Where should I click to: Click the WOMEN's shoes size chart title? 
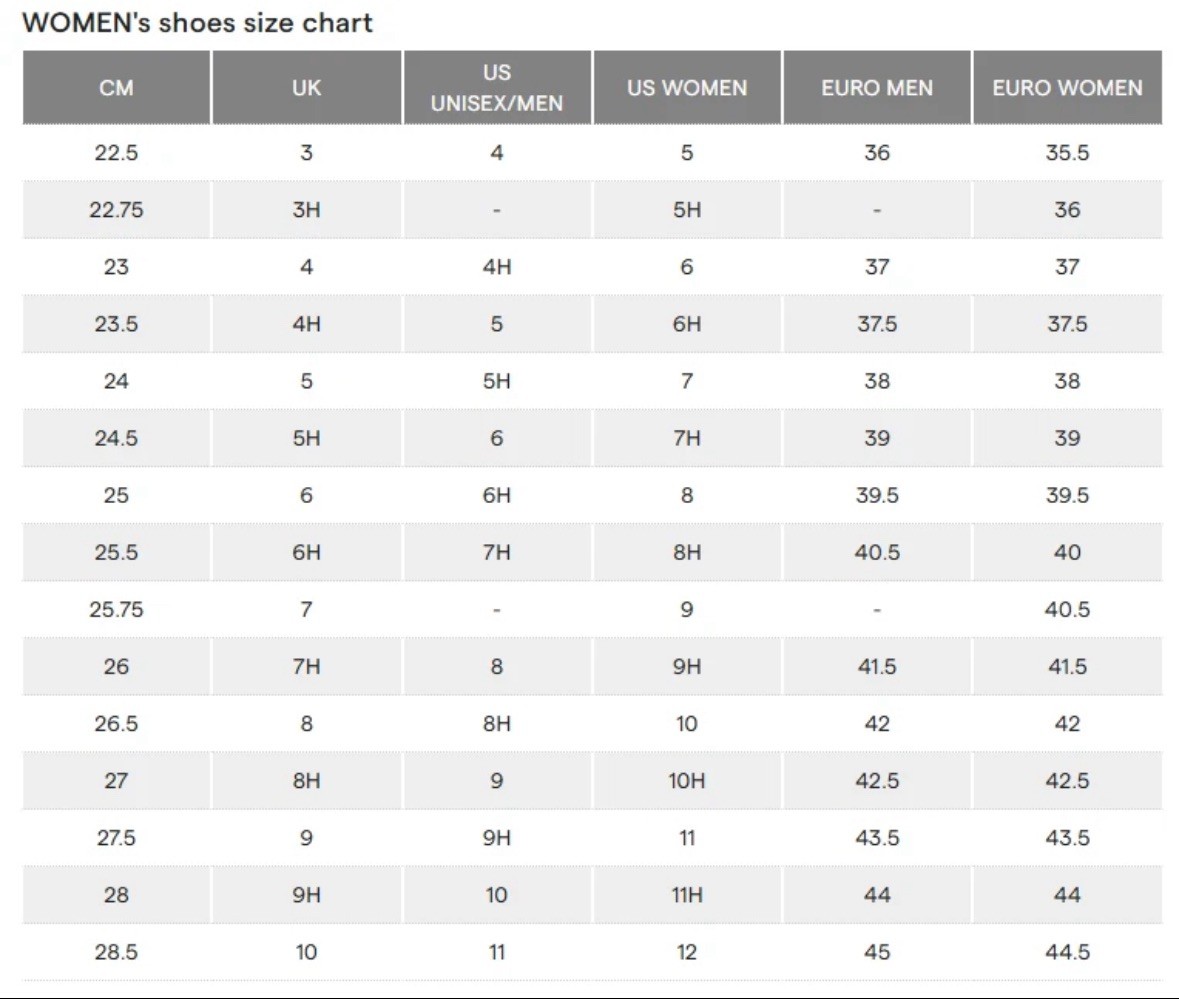197,23
